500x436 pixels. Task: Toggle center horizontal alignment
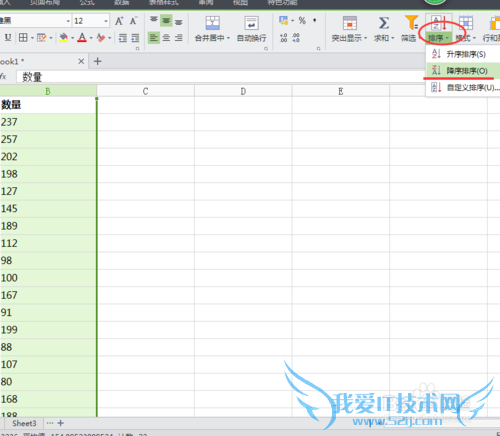click(x=166, y=38)
